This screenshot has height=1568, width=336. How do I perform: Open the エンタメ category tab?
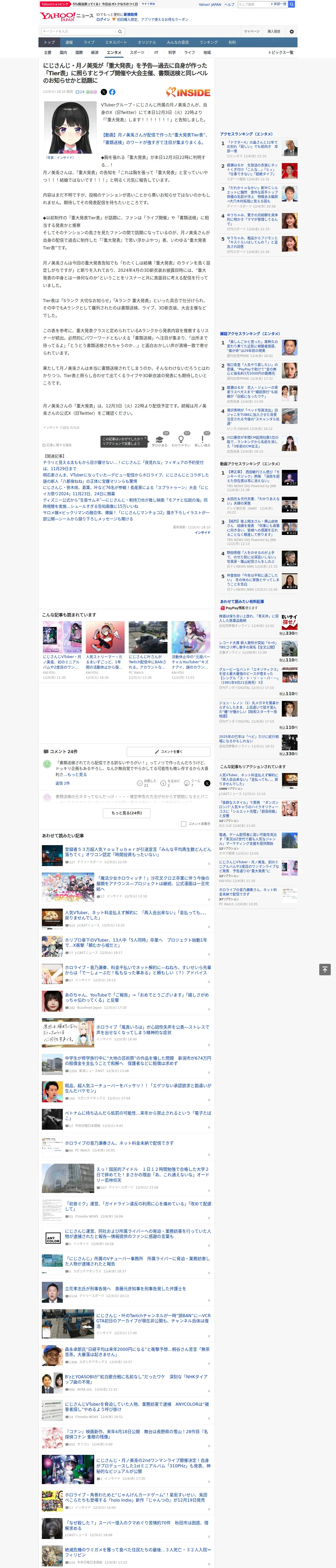coord(114,52)
